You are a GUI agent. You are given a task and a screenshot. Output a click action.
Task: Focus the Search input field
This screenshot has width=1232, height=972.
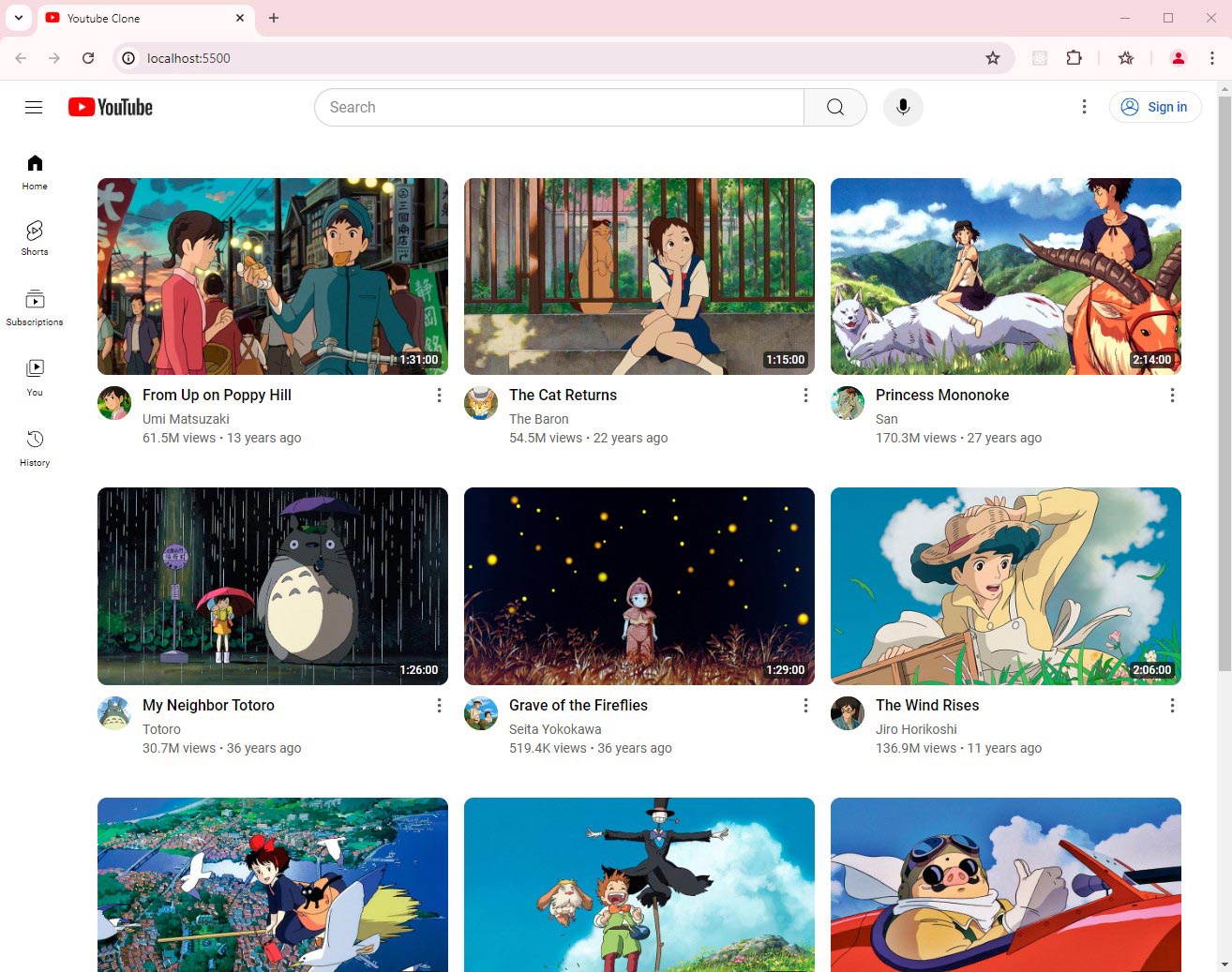pyautogui.click(x=559, y=107)
